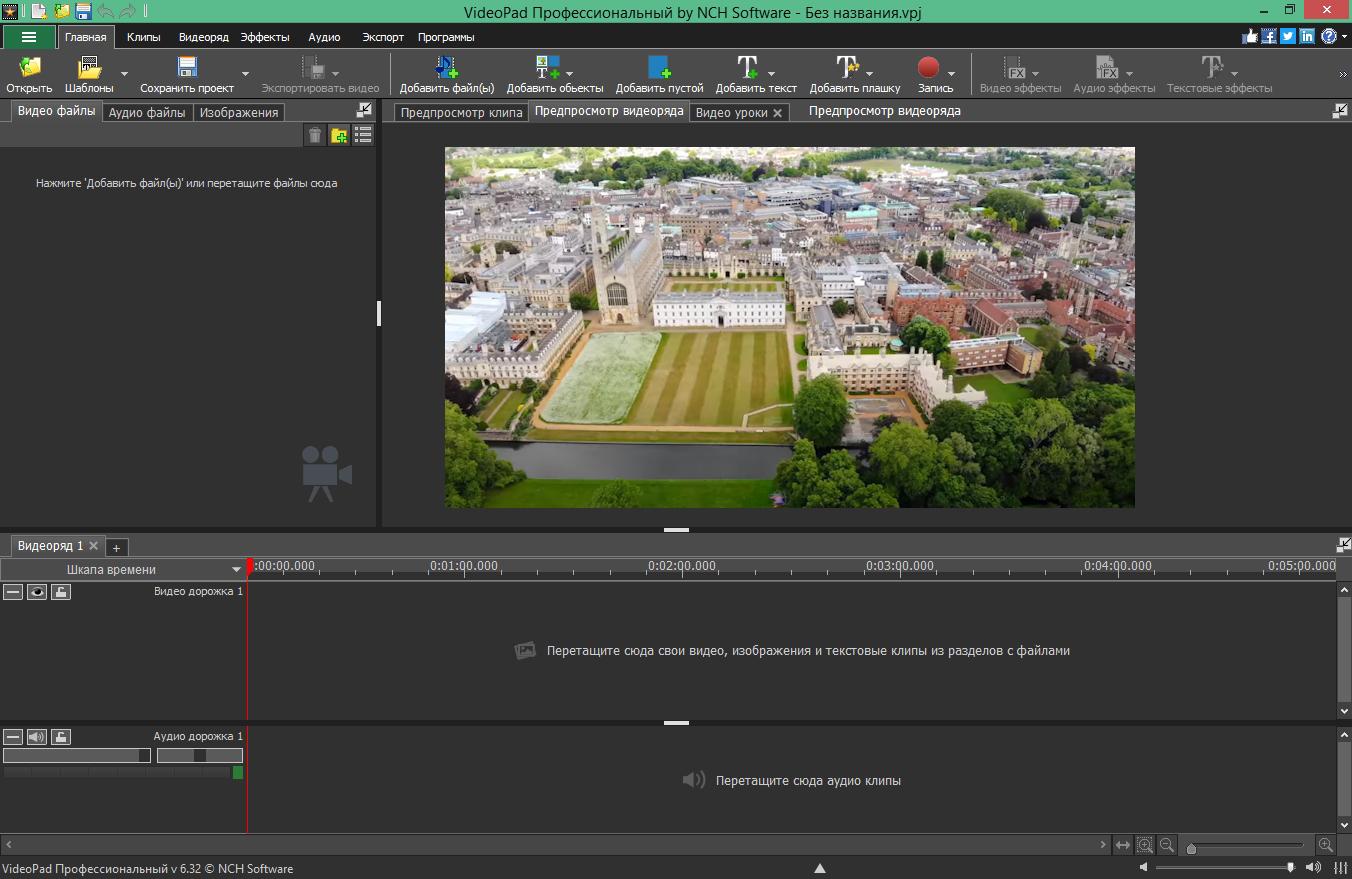The image size is (1352, 879).
Task: Toggle the lock on Аудио дорожка 1
Action: (61, 737)
